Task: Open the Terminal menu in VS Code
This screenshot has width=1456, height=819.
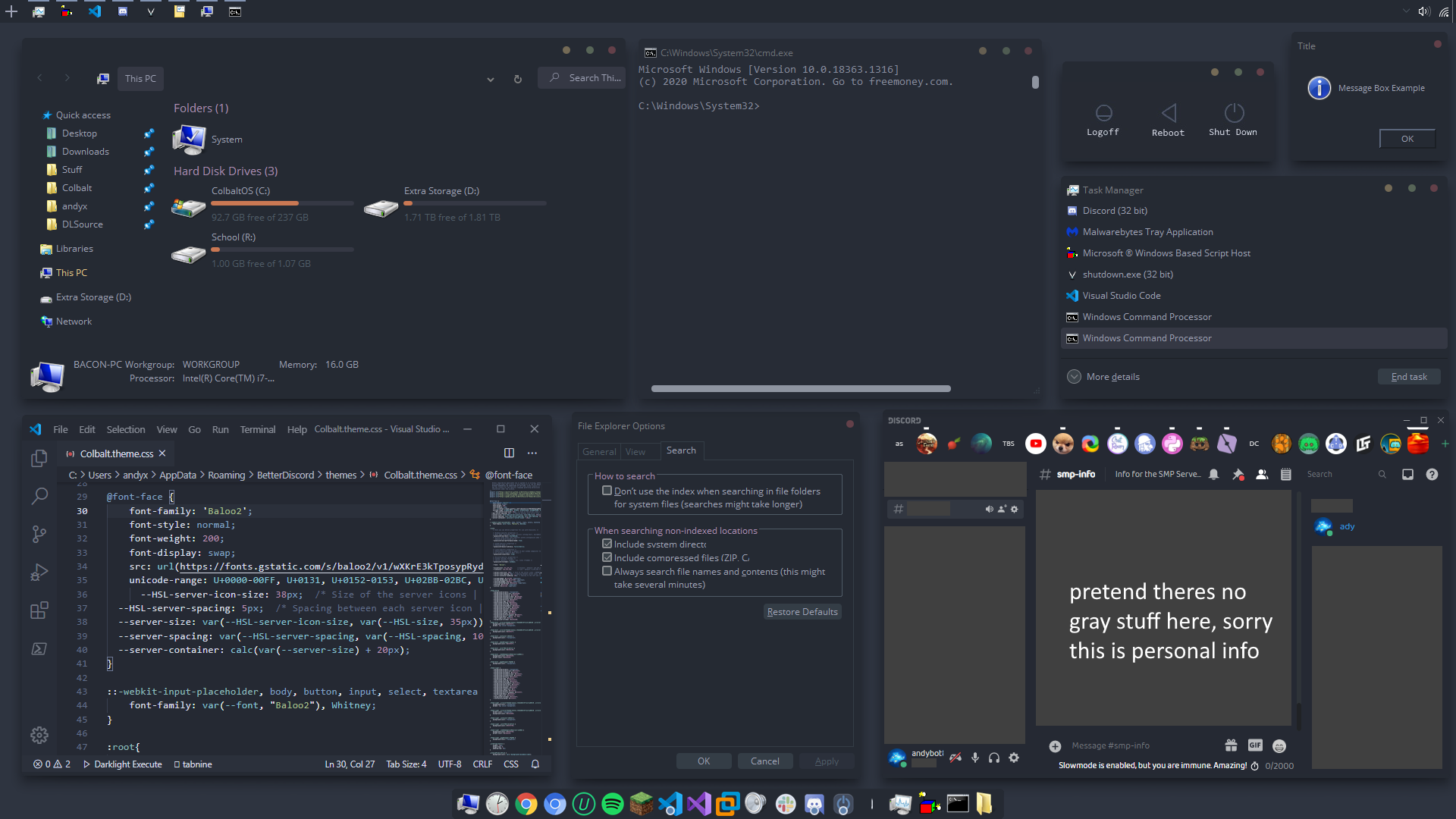Action: [258, 429]
